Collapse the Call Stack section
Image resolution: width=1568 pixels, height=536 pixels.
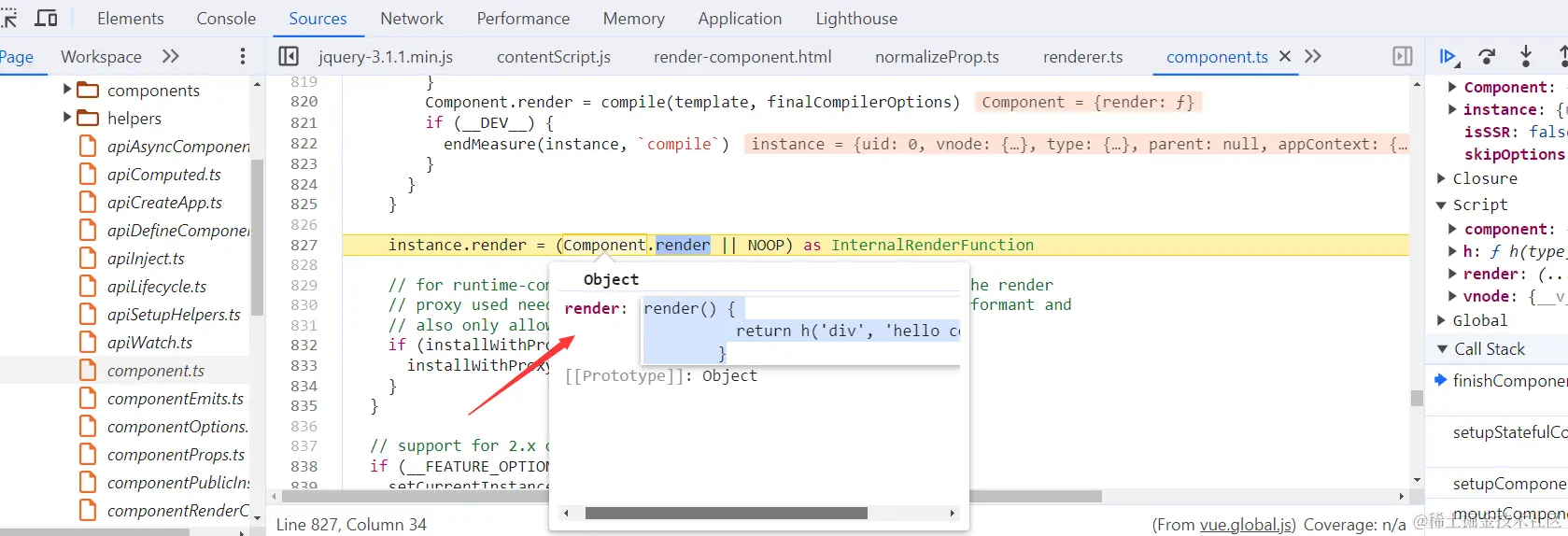pos(1442,349)
